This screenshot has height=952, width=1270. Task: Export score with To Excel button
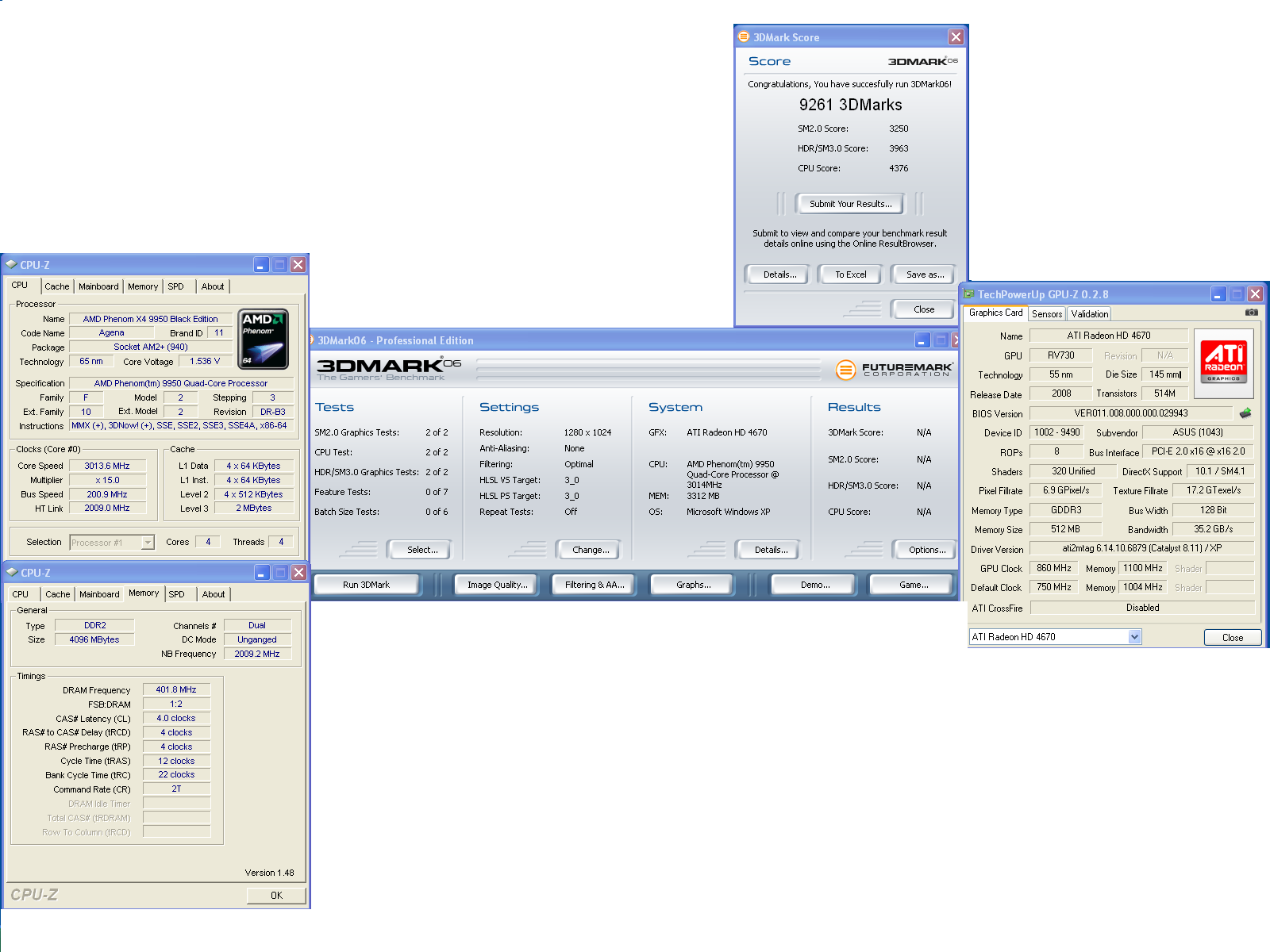pyautogui.click(x=850, y=274)
